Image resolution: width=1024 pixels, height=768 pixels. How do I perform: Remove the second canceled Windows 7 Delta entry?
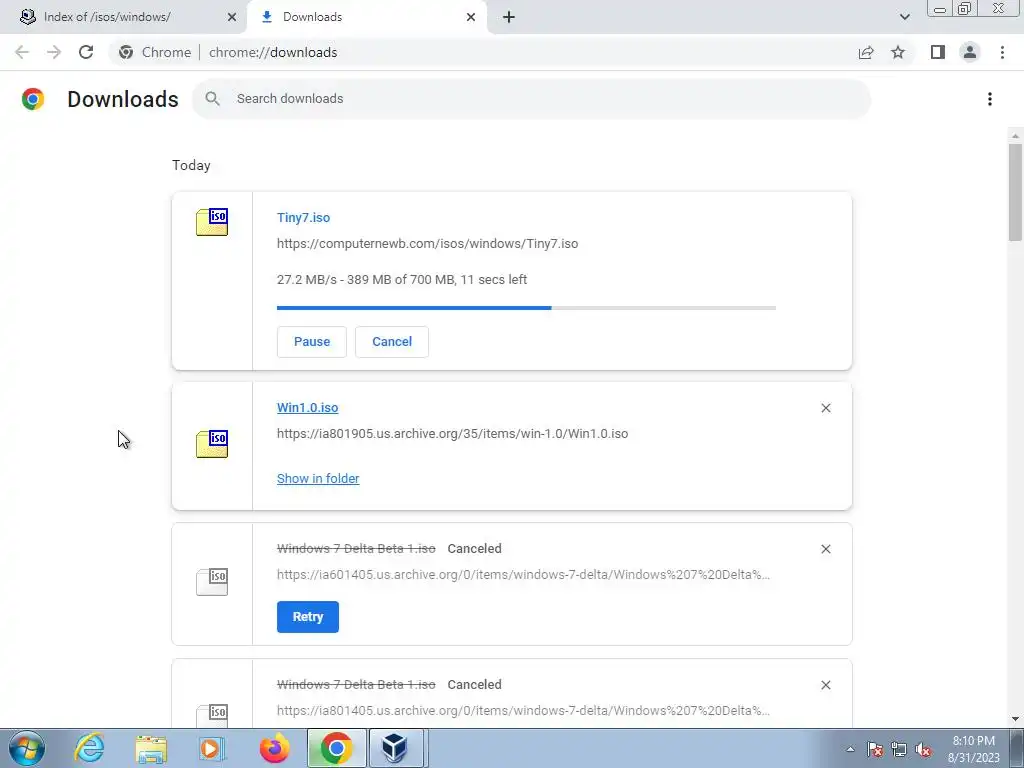825,685
